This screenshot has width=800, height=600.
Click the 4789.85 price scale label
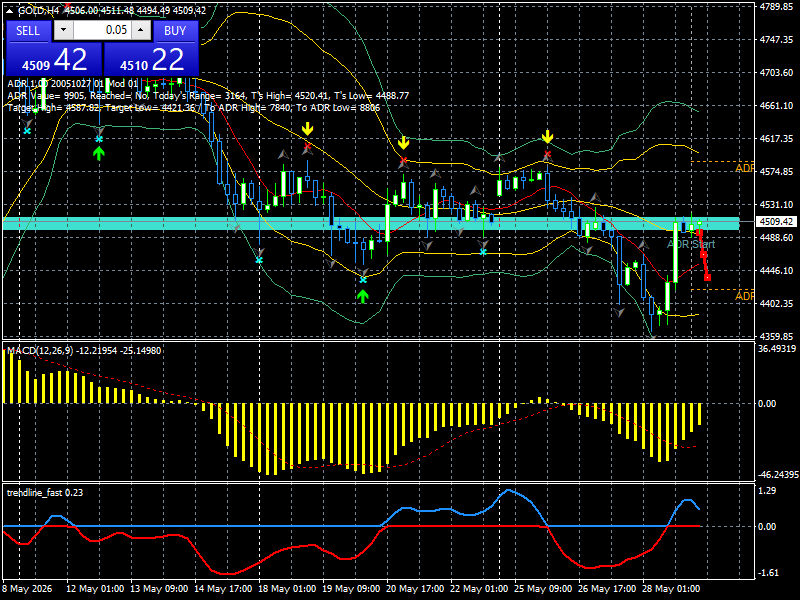click(776, 7)
